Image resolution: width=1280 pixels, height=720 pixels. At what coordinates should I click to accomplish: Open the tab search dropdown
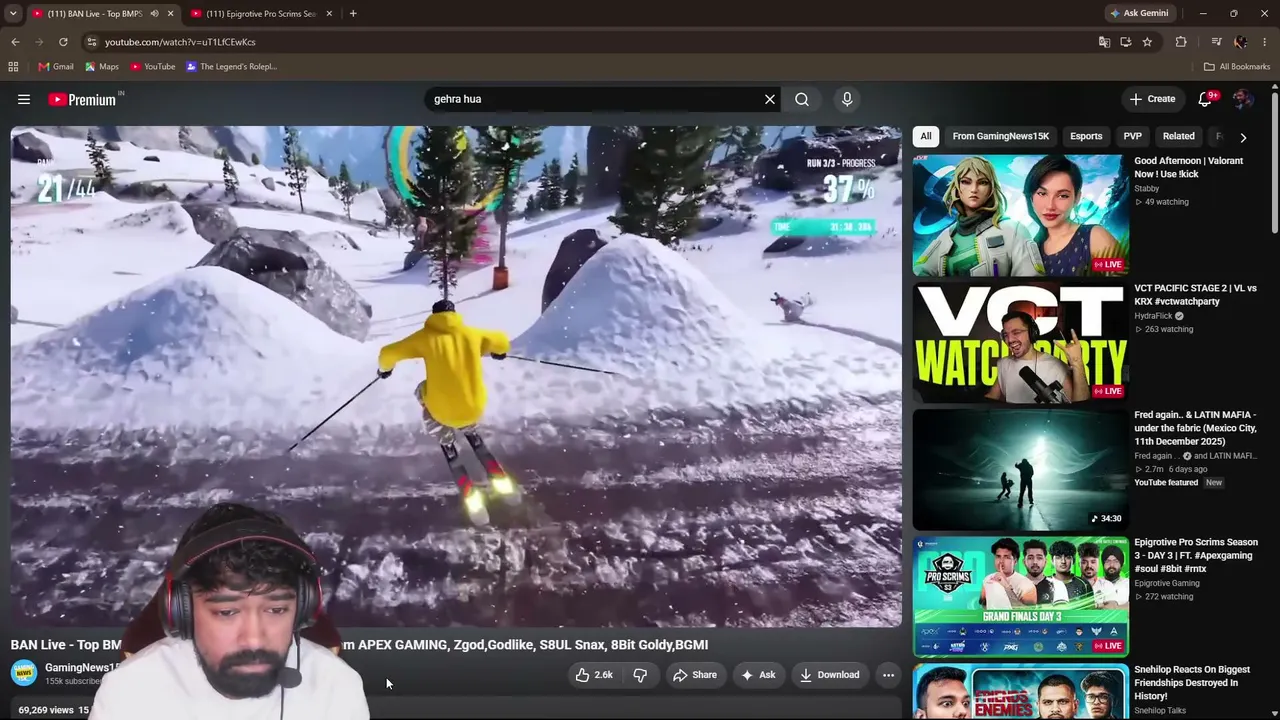pos(13,14)
